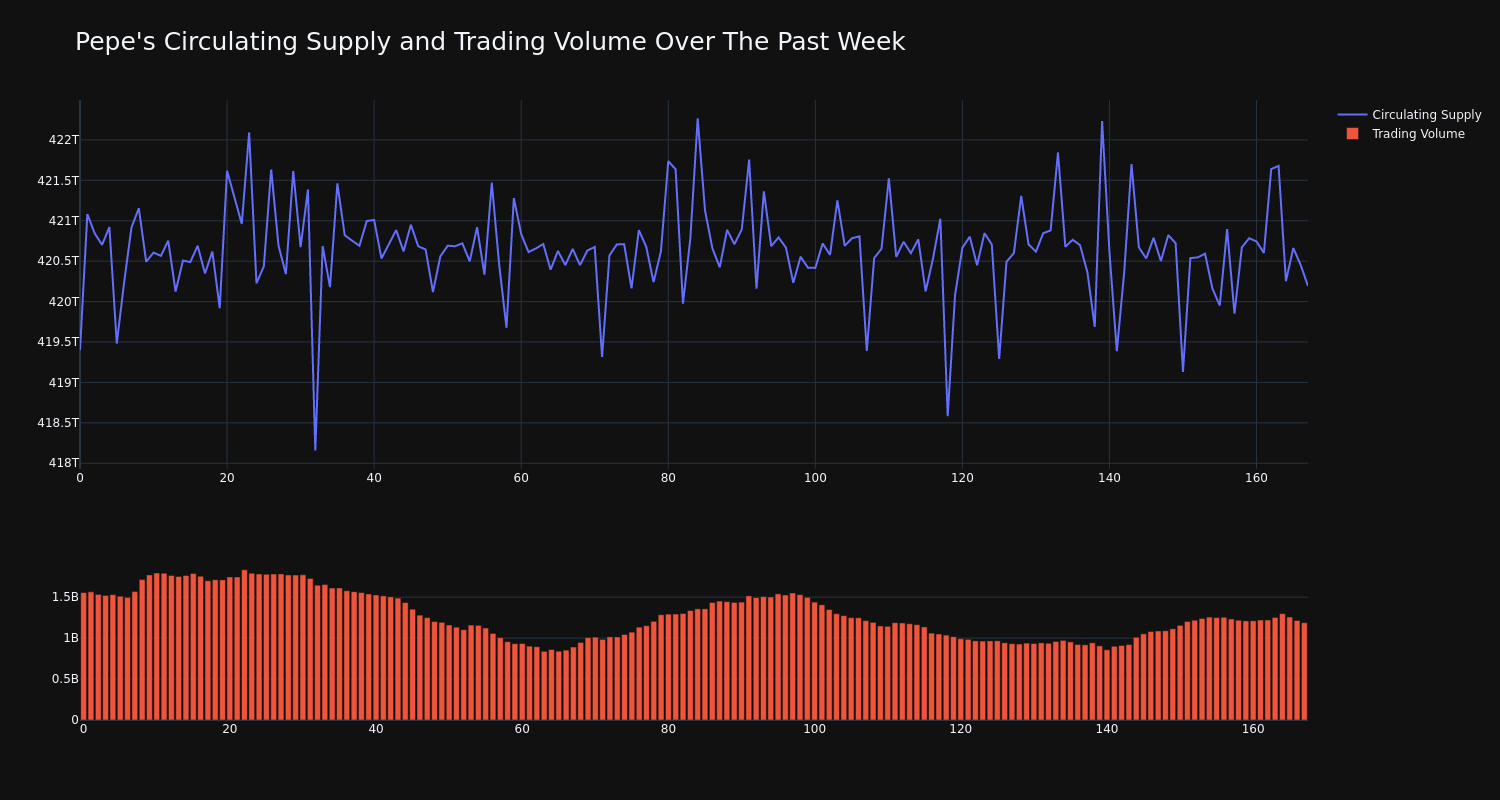Click the 421.5T y-axis label
Image resolution: width=1500 pixels, height=800 pixels.
58,181
